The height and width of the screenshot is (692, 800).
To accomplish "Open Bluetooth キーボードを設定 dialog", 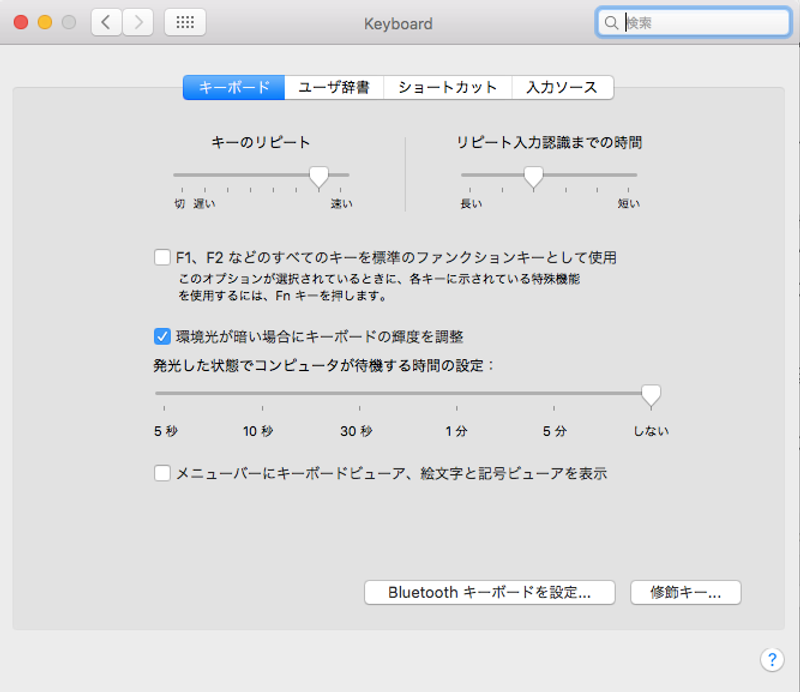I will (x=490, y=592).
